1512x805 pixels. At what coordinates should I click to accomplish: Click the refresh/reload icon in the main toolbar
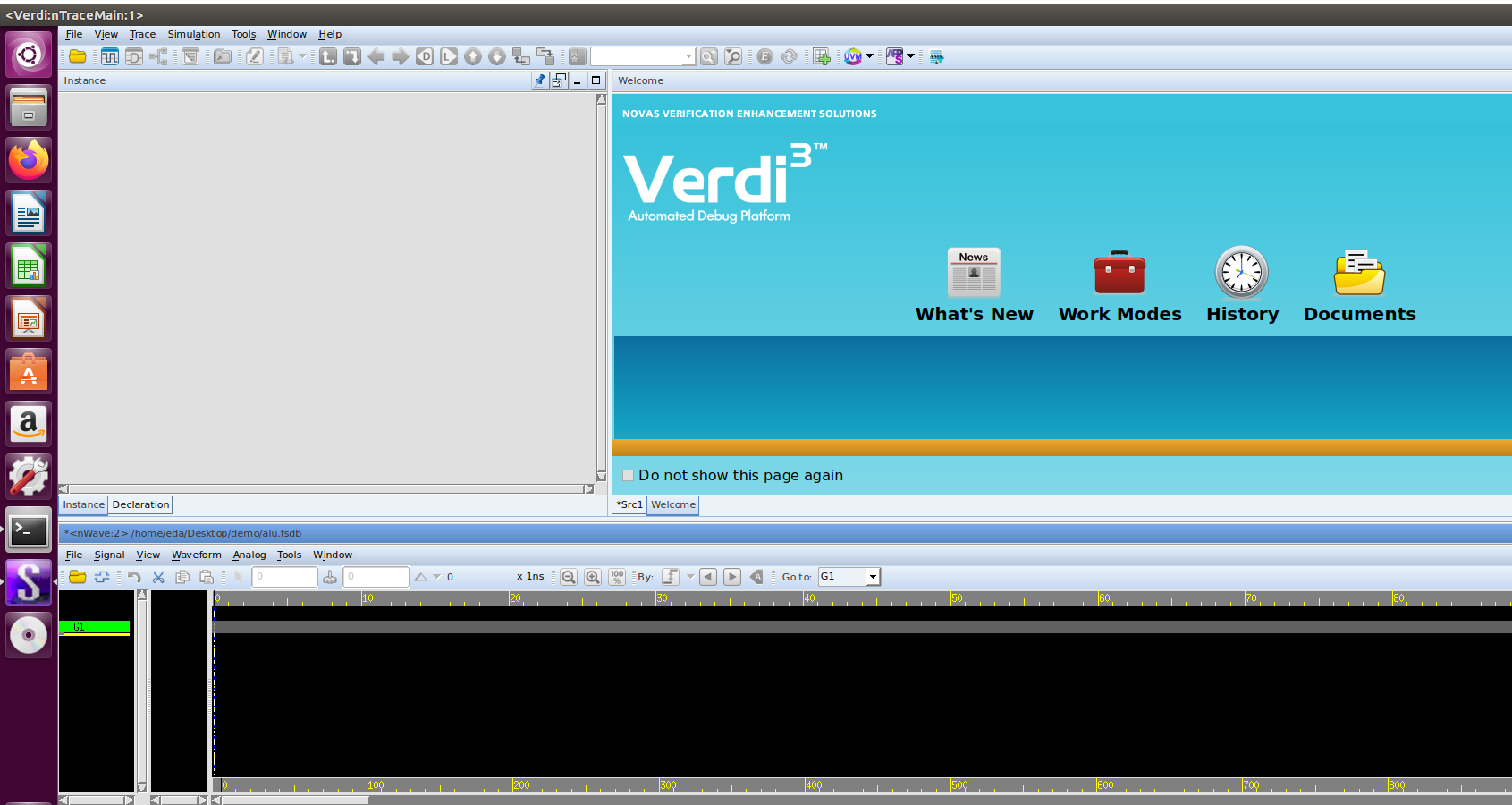(789, 55)
